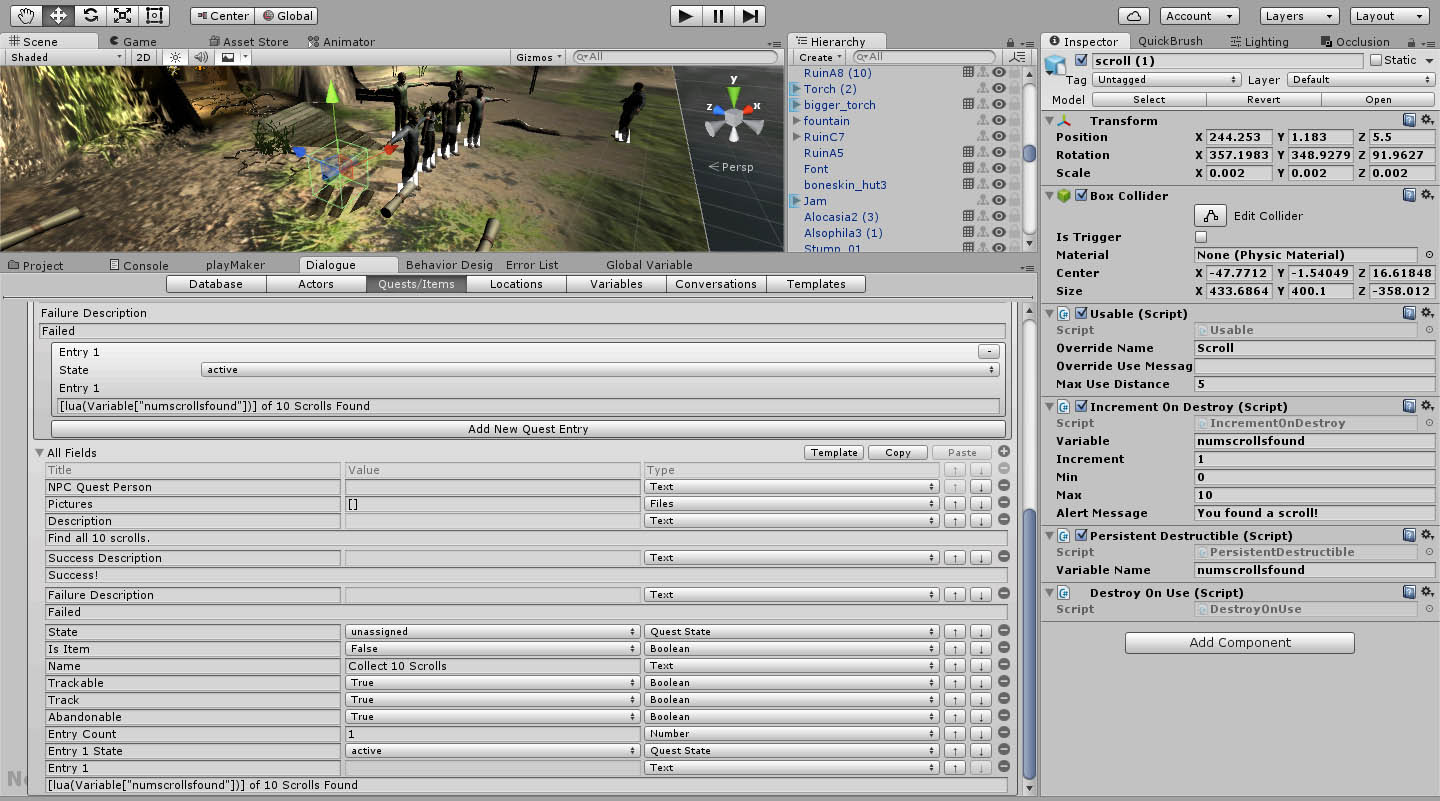Enable the Is Trigger checkbox
Image resolution: width=1440 pixels, height=801 pixels.
point(1201,237)
